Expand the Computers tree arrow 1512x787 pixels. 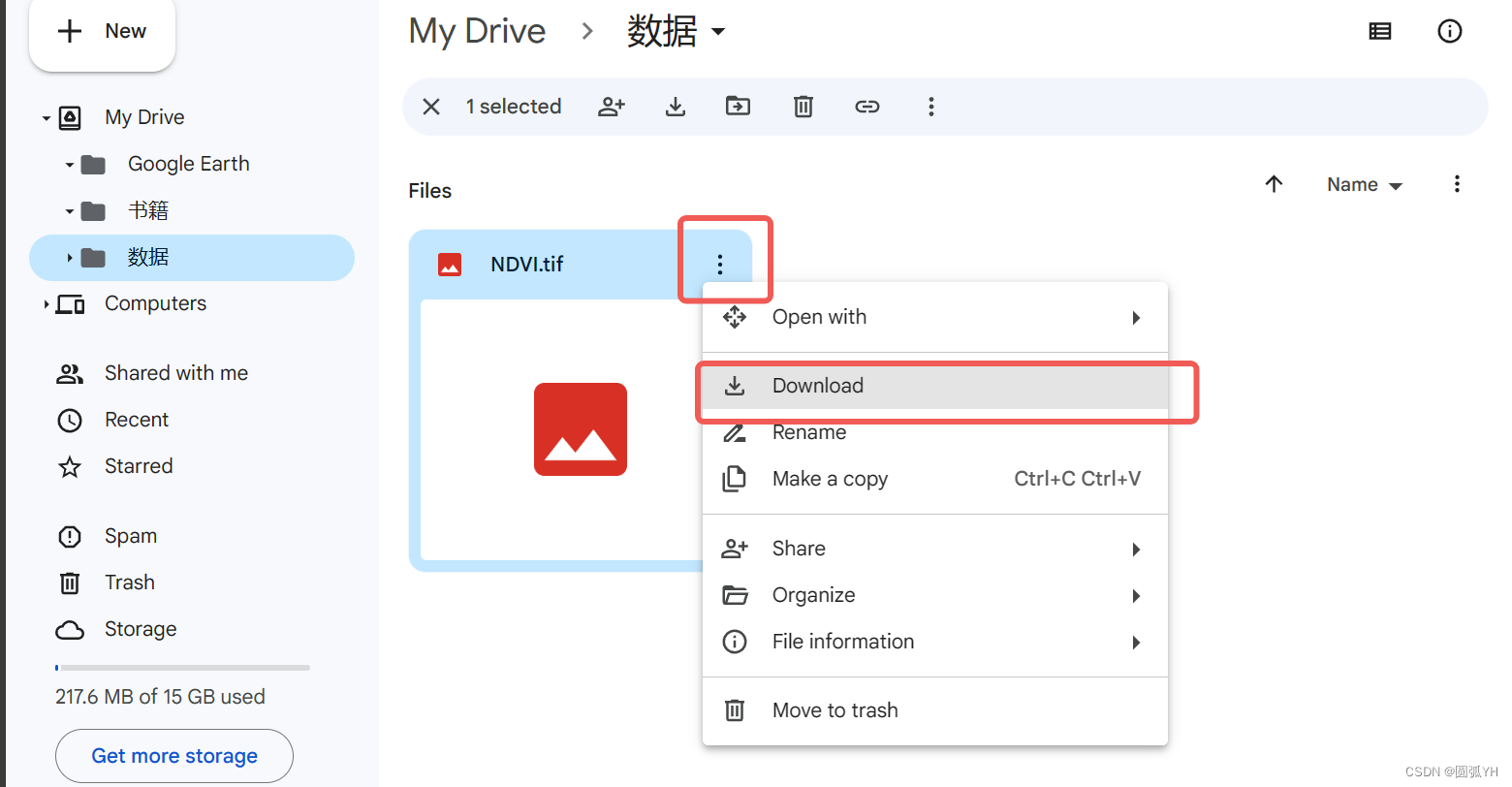point(46,304)
